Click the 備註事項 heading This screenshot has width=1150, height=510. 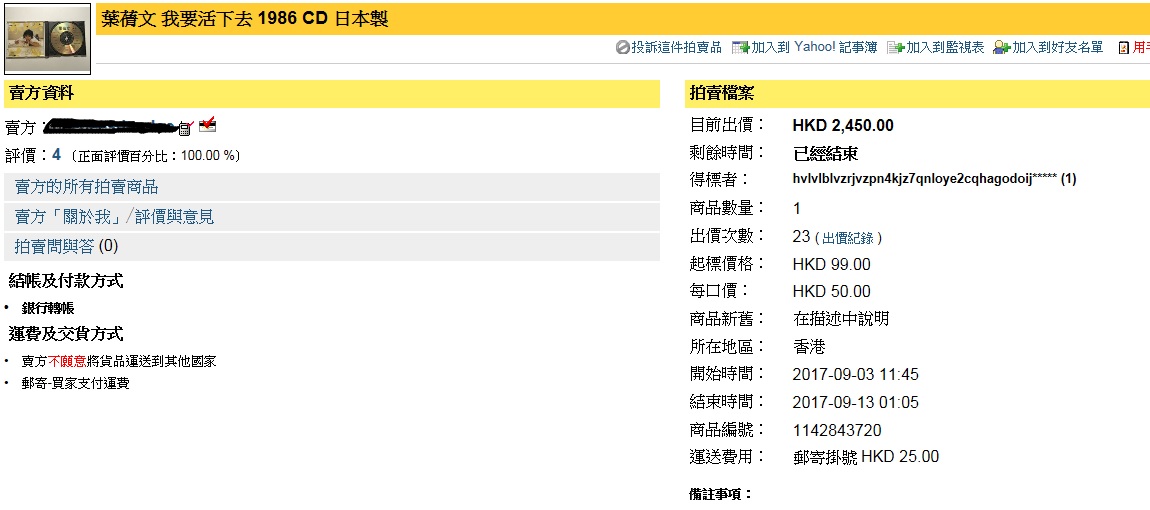point(722,494)
